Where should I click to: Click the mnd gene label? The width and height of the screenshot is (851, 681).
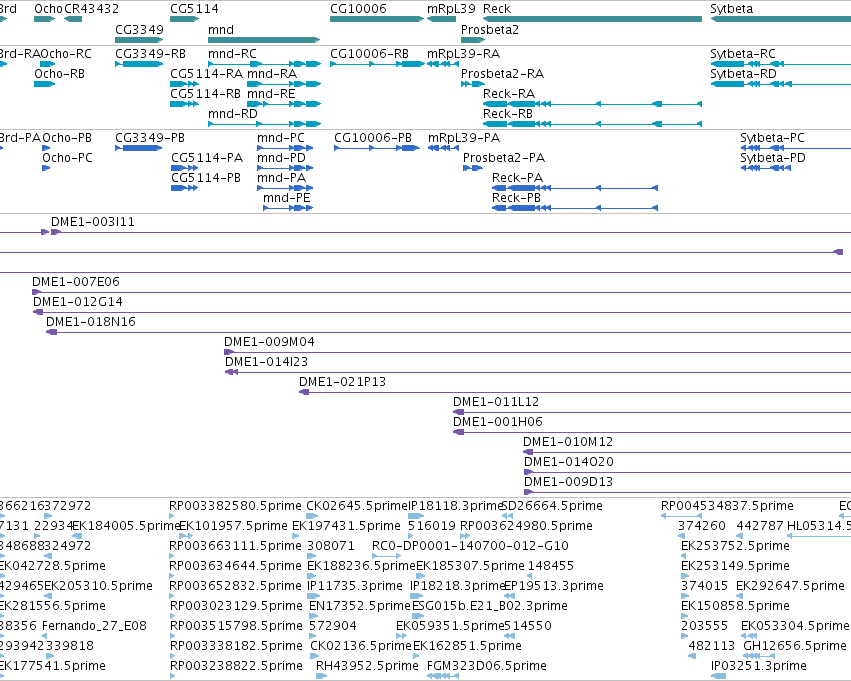[x=220, y=29]
